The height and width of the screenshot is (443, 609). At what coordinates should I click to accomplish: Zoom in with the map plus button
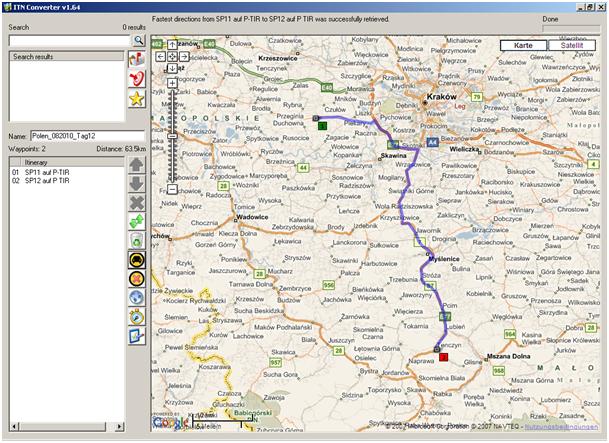(x=172, y=83)
